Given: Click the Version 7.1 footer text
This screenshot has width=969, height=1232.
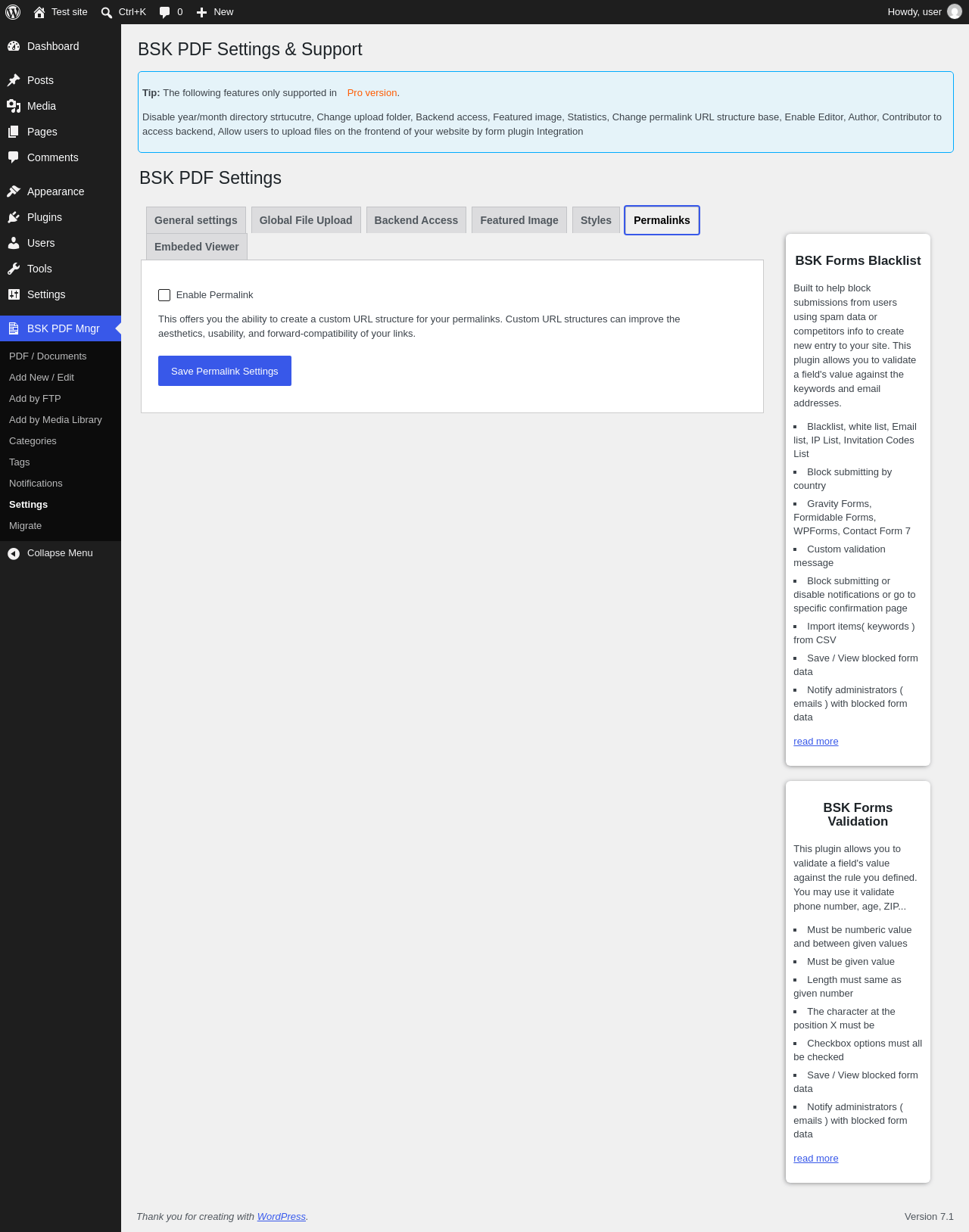Looking at the screenshot, I should pos(929,1217).
